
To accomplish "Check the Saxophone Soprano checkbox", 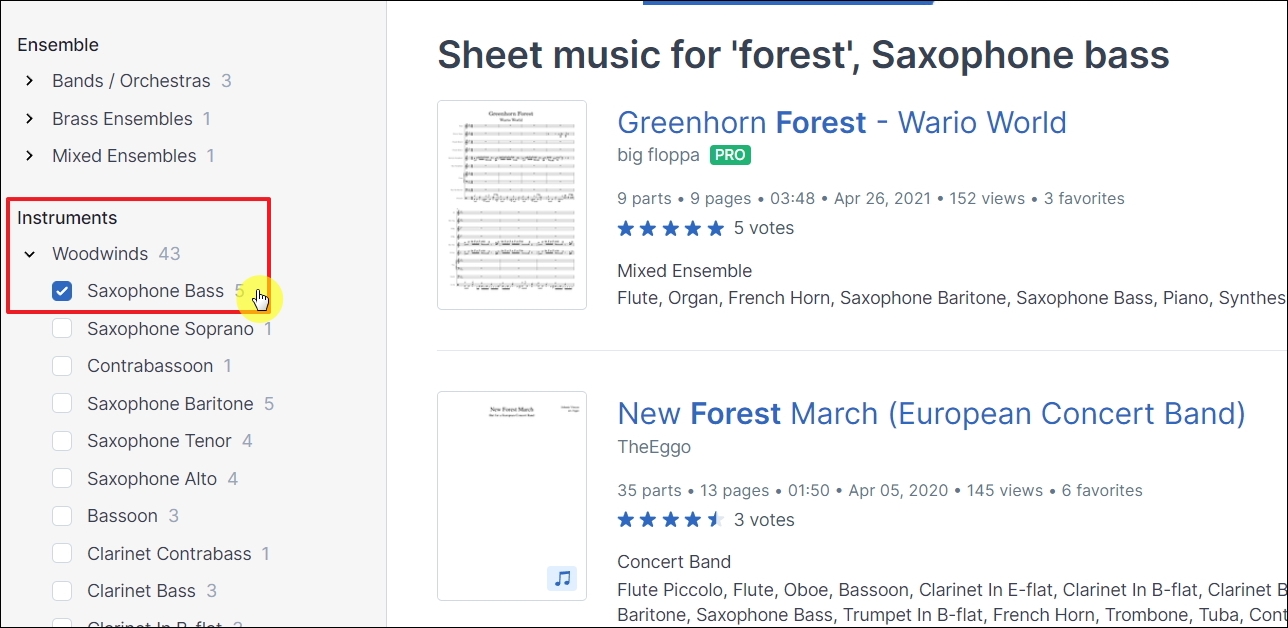I will point(62,329).
